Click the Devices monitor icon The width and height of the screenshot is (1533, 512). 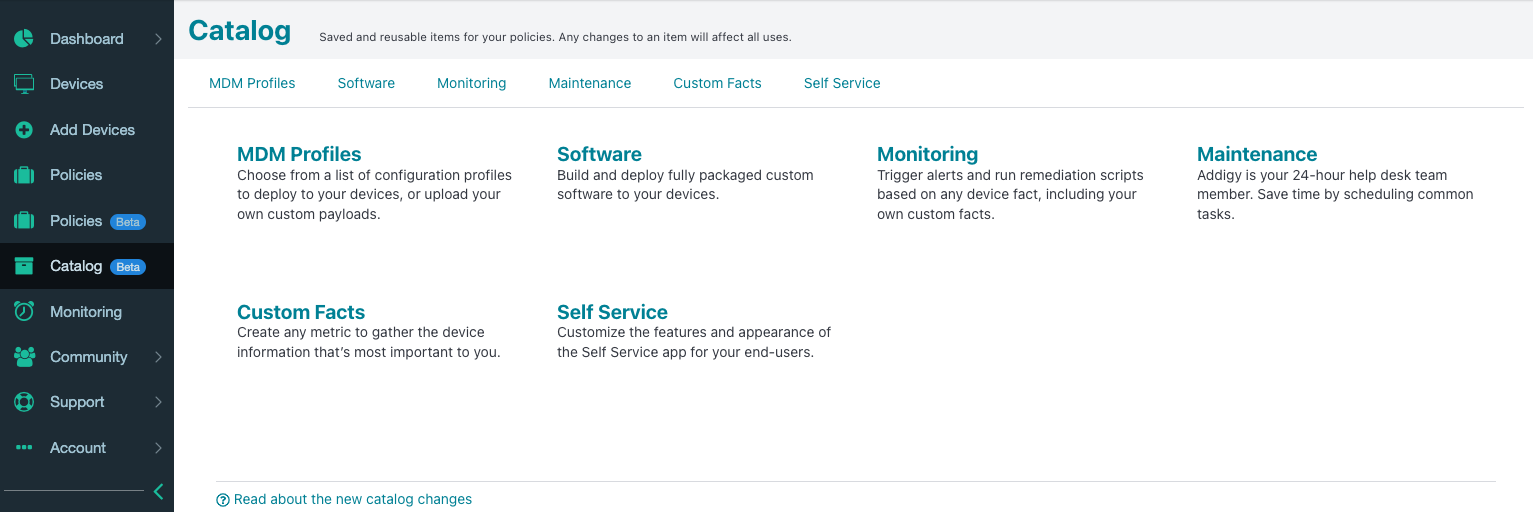24,84
